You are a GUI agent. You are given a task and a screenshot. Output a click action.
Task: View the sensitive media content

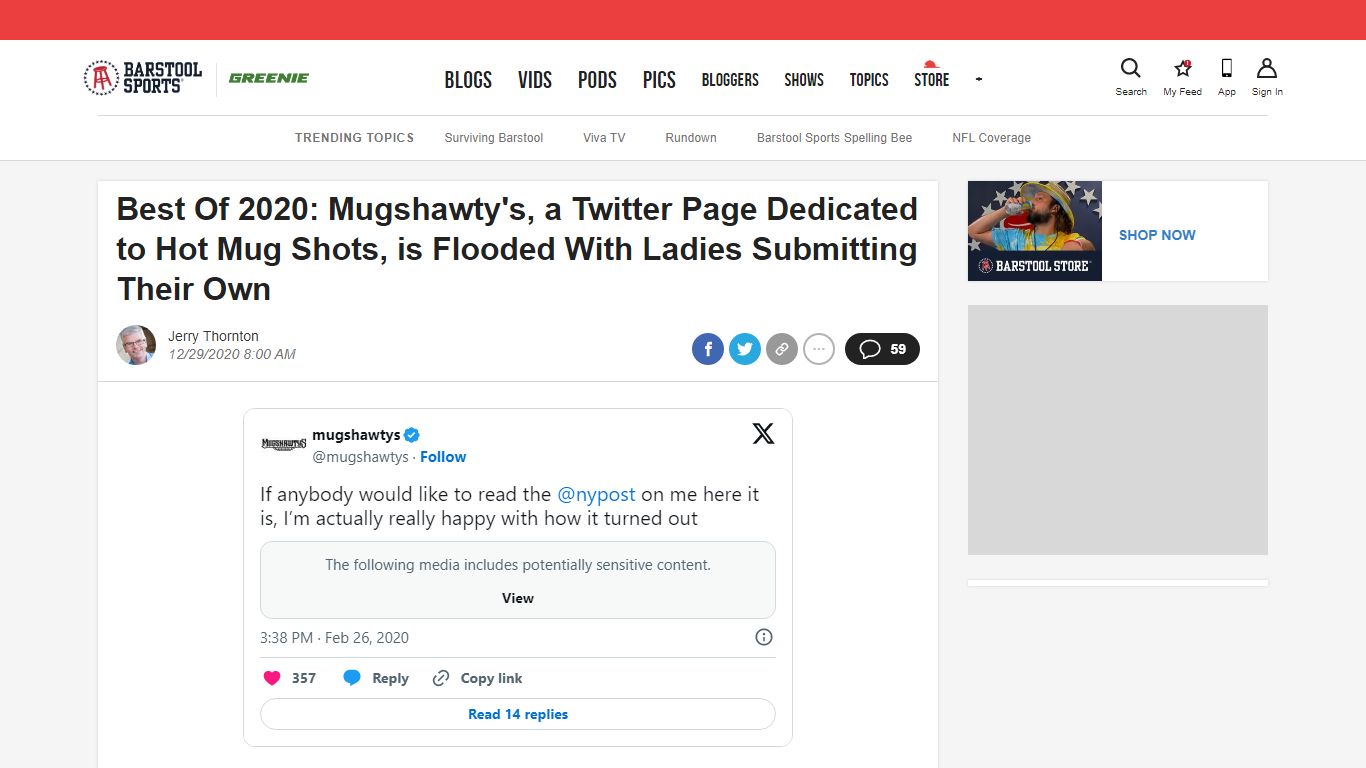point(518,598)
